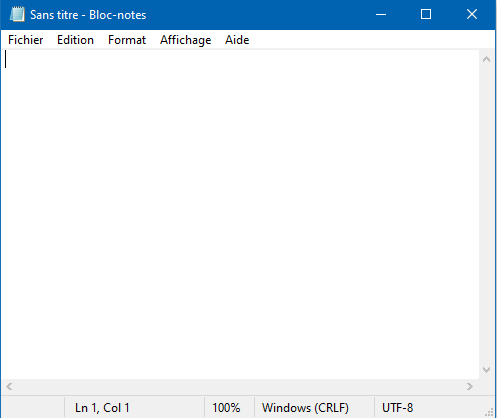Click the UTF-8 encoding indicator

(x=398, y=408)
